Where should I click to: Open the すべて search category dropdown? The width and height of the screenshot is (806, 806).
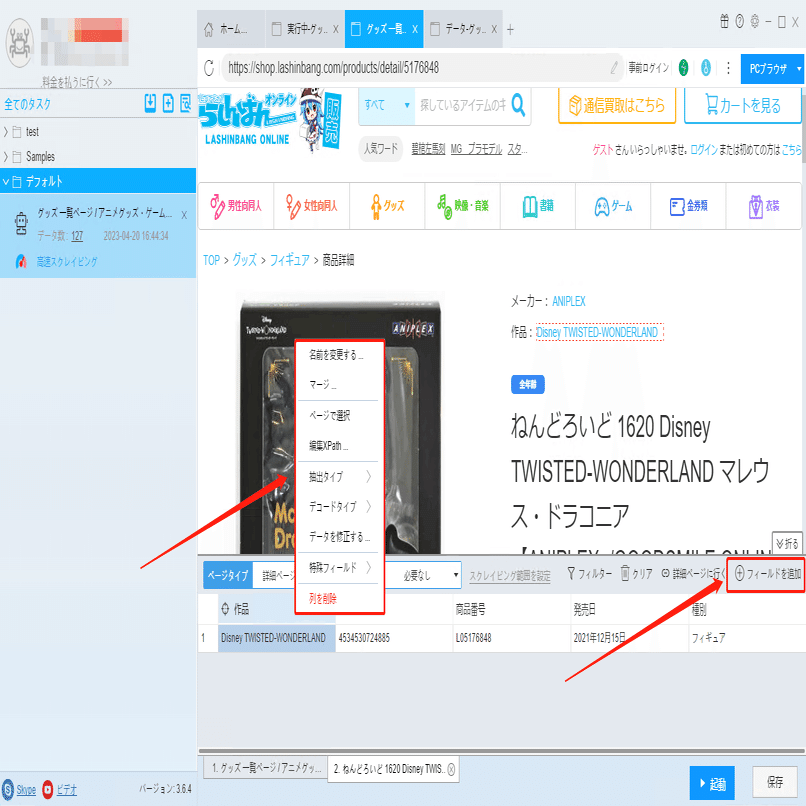tap(387, 105)
